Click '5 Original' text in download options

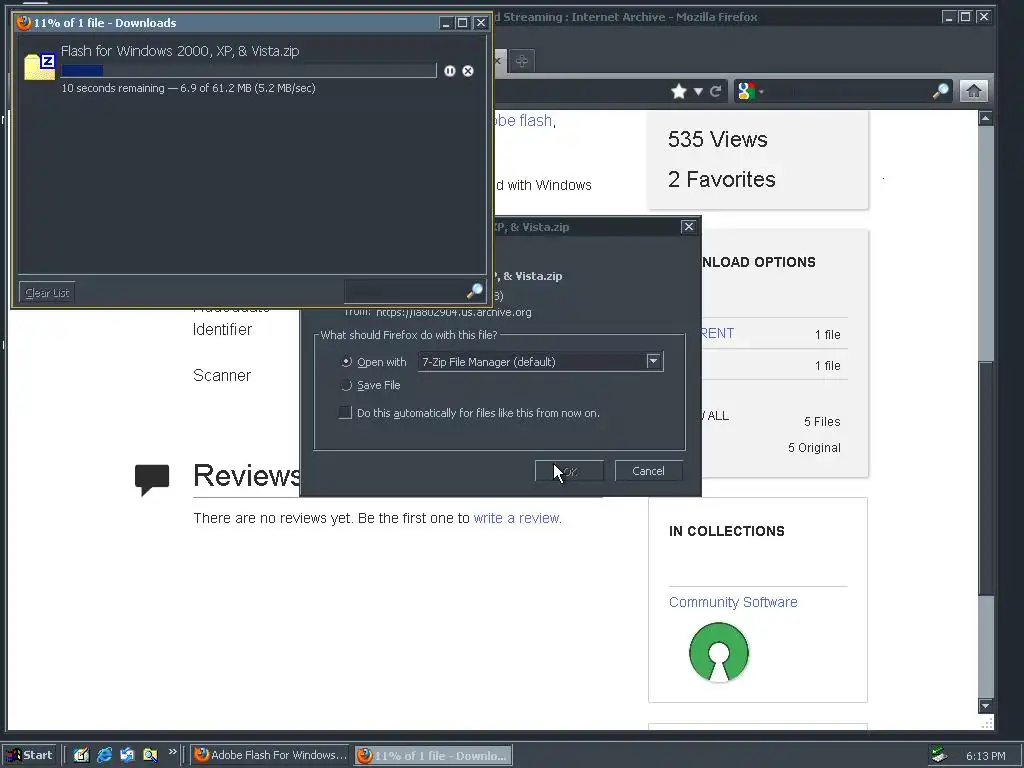[x=814, y=448]
